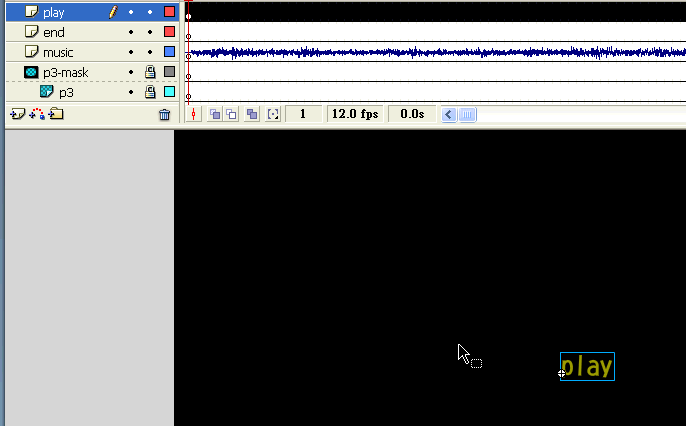Click end layer first keyframe
This screenshot has height=426, width=686.
(x=189, y=36)
